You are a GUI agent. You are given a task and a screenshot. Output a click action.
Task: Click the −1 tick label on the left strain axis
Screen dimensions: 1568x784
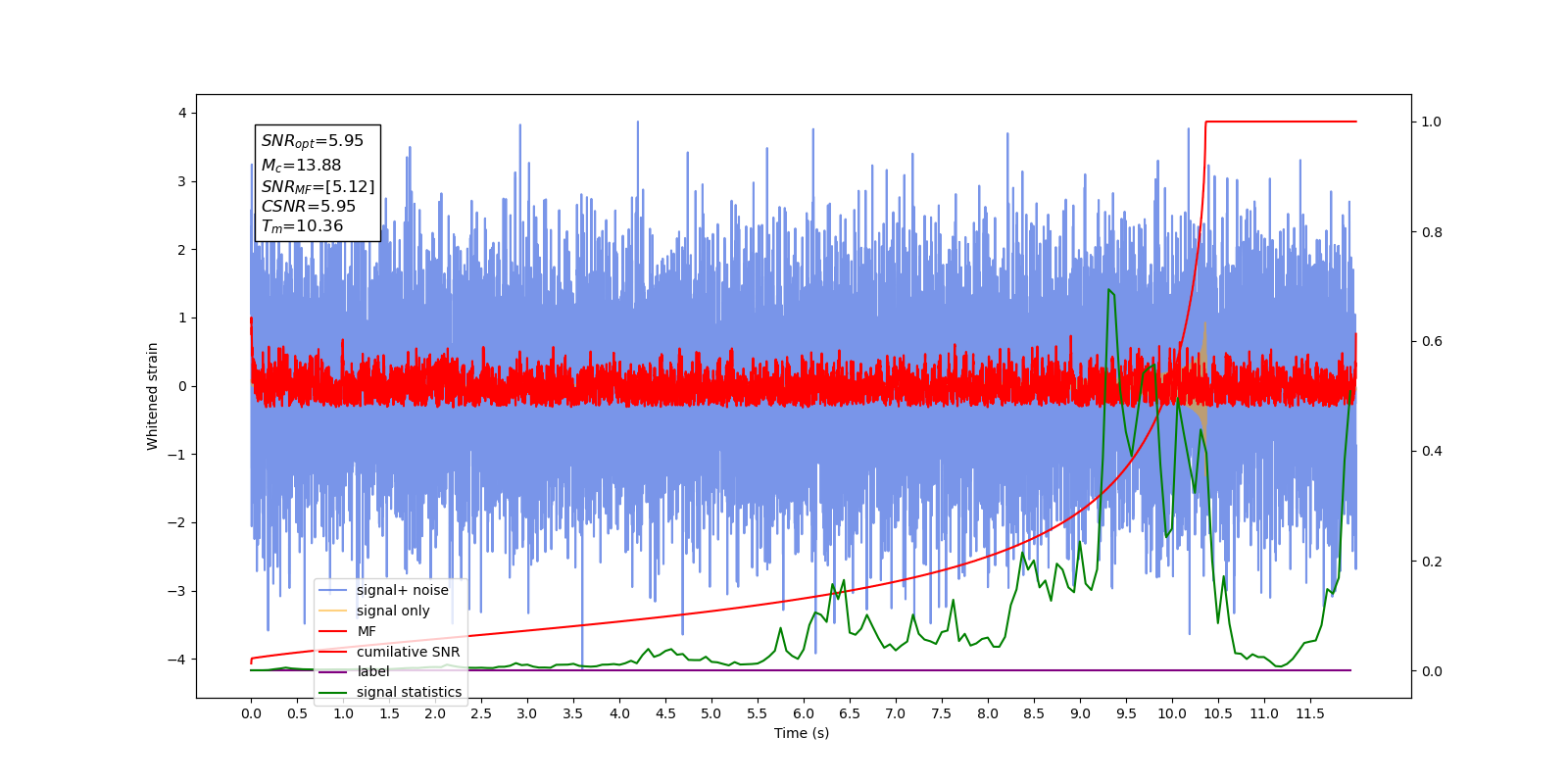(x=177, y=455)
